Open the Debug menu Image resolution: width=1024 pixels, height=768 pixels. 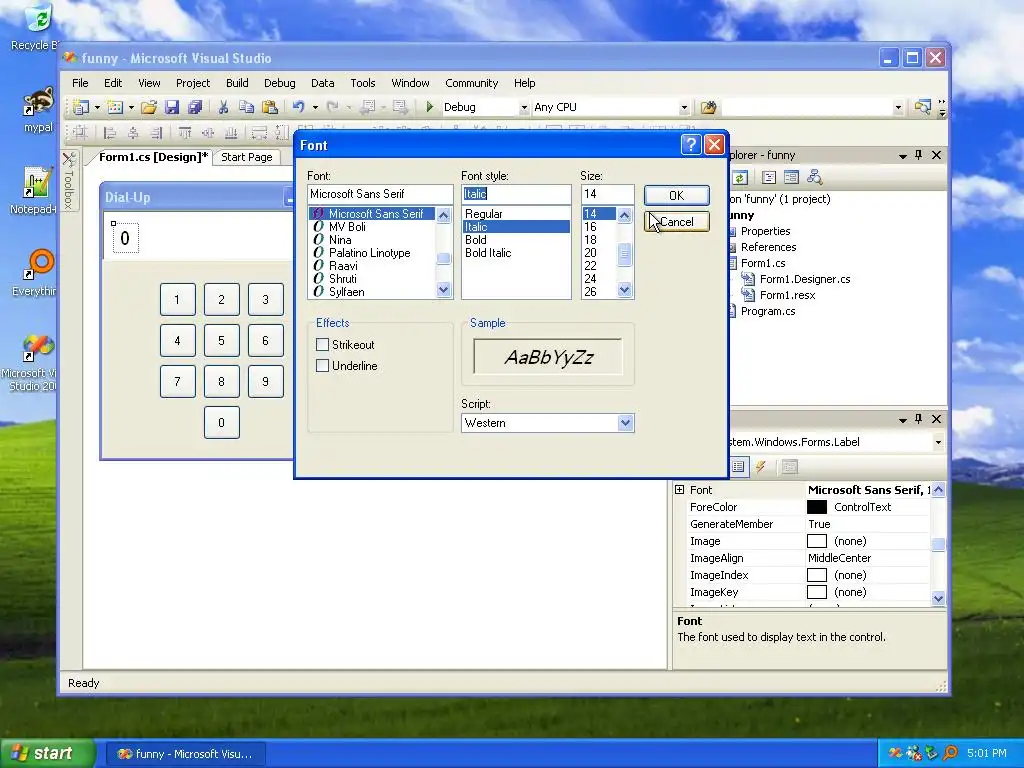click(280, 83)
